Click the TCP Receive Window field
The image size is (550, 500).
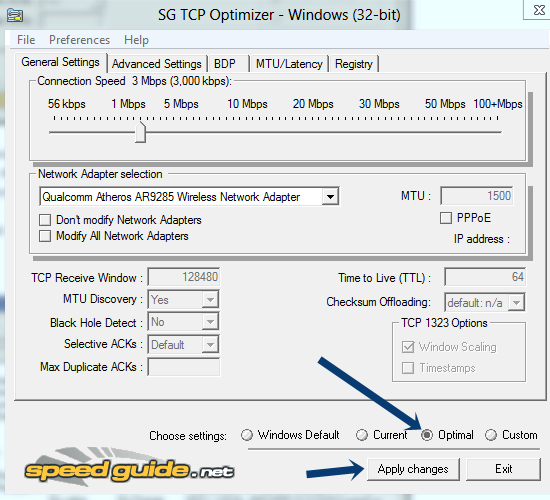[x=184, y=277]
